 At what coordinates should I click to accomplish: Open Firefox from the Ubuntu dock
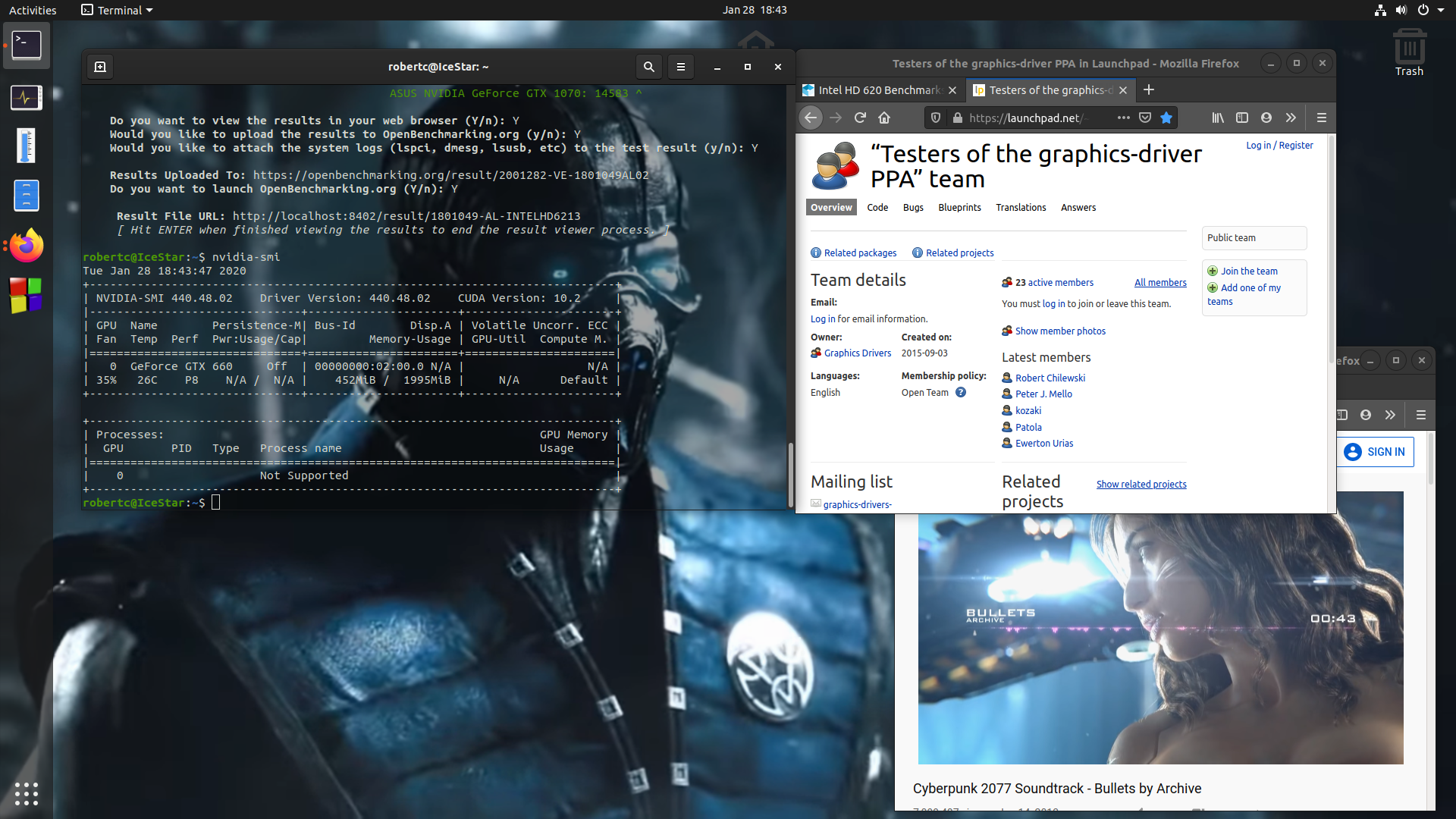[x=27, y=246]
